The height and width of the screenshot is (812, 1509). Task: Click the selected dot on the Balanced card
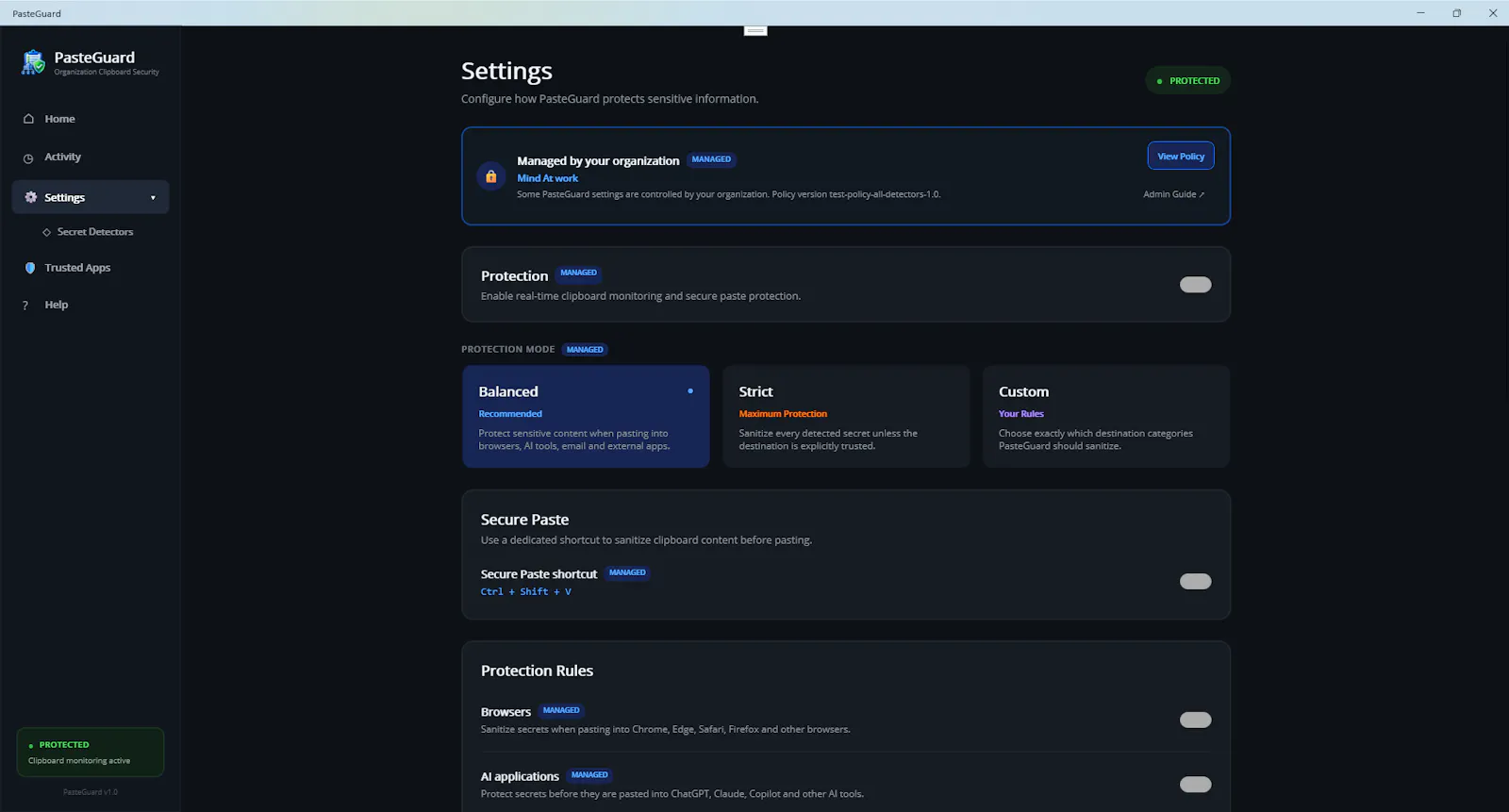(x=690, y=390)
